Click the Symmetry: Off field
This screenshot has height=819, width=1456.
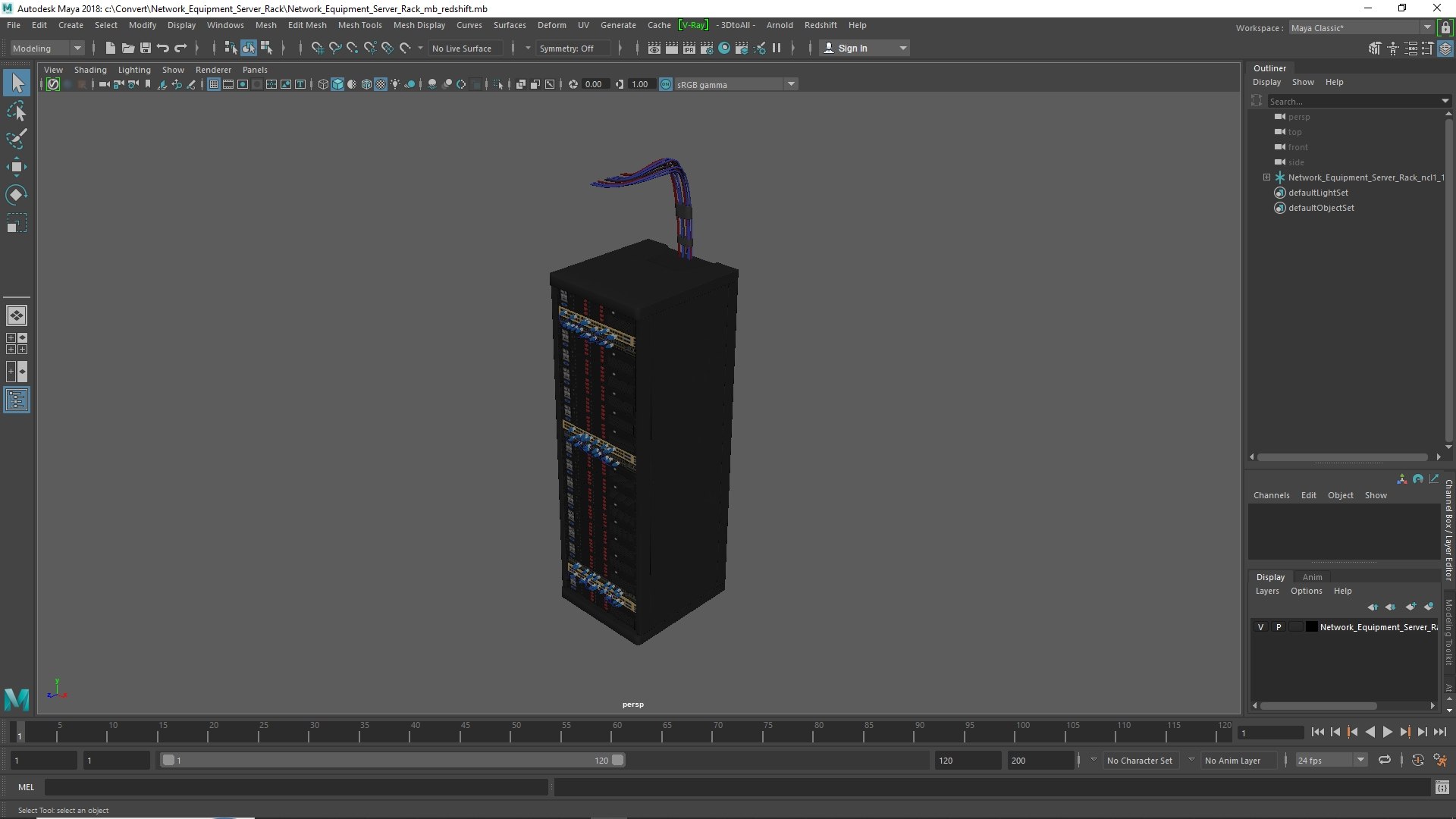tap(573, 48)
